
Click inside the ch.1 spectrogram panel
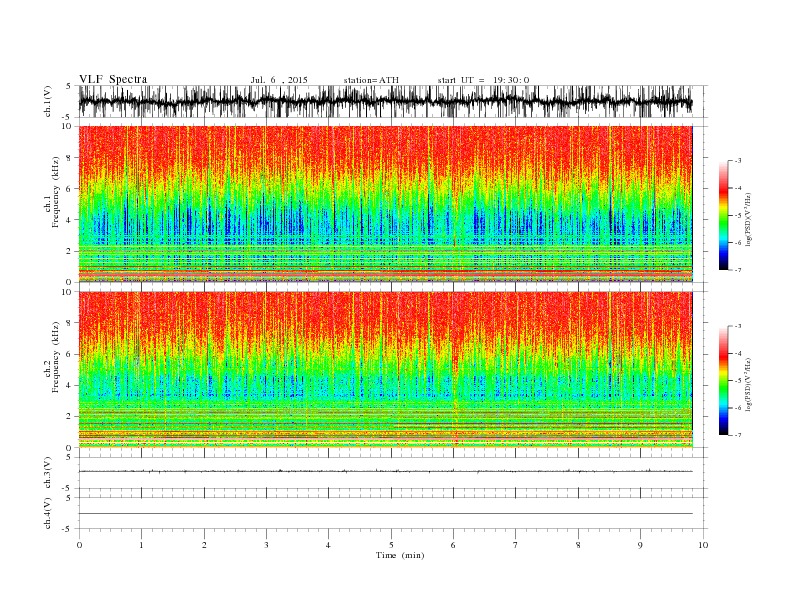click(x=385, y=204)
